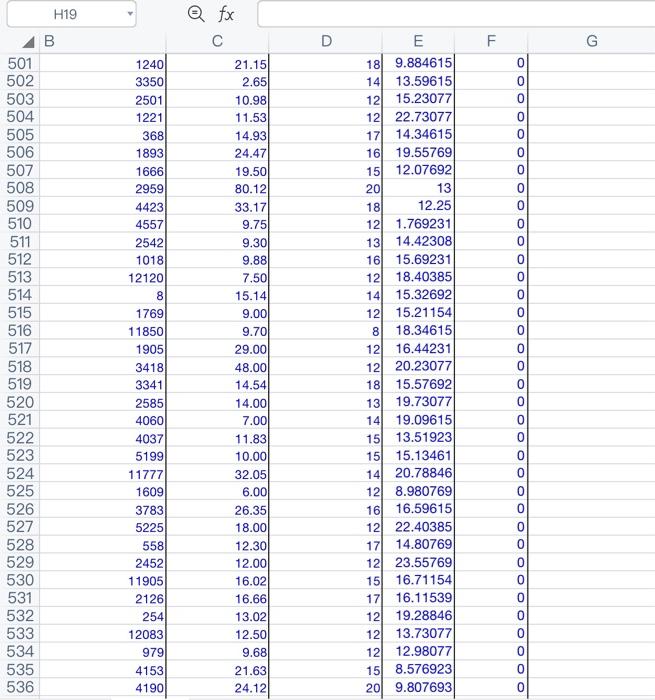This screenshot has height=700, width=655.
Task: Open the Name Box dropdown arrow
Action: [x=129, y=13]
